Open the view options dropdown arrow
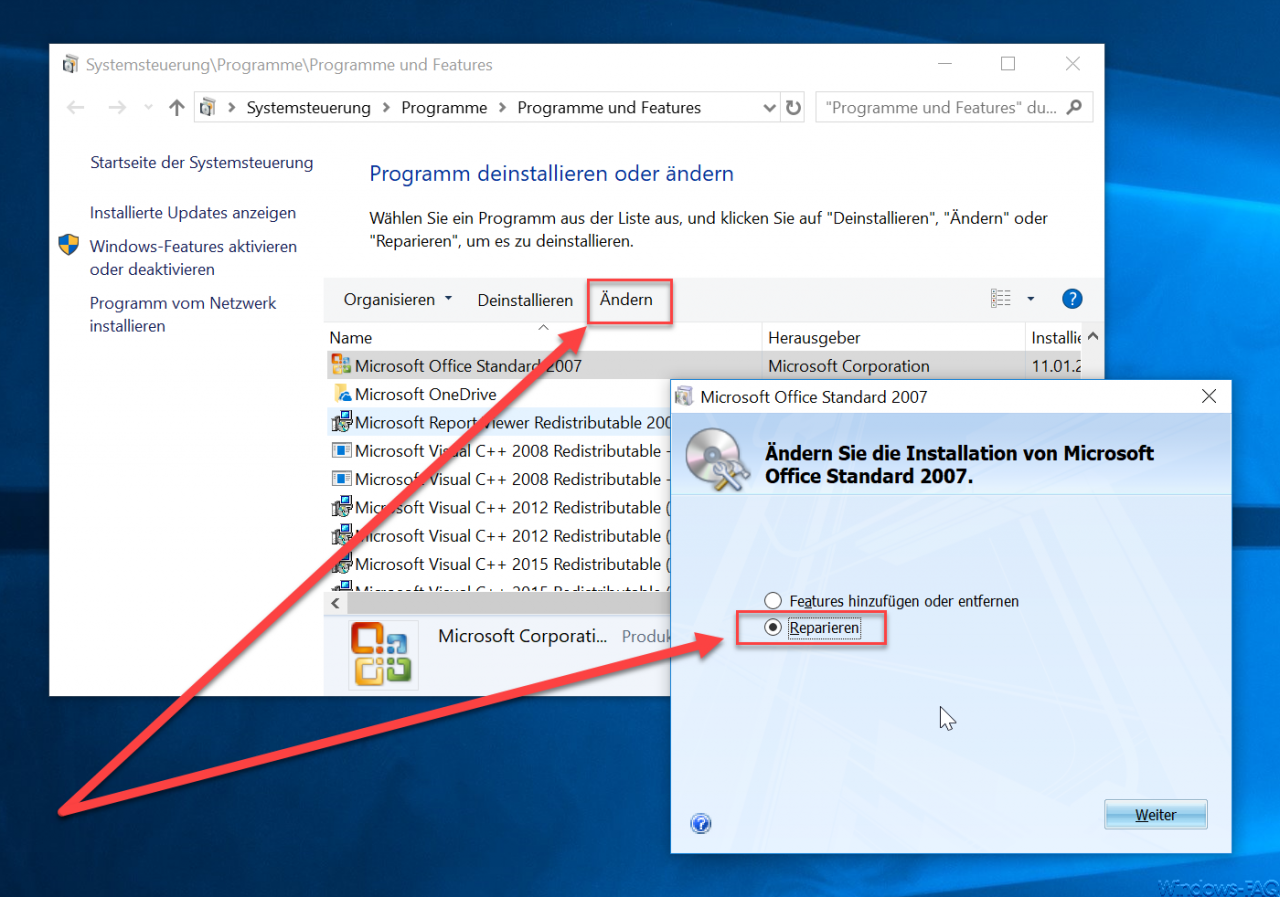 point(1030,298)
